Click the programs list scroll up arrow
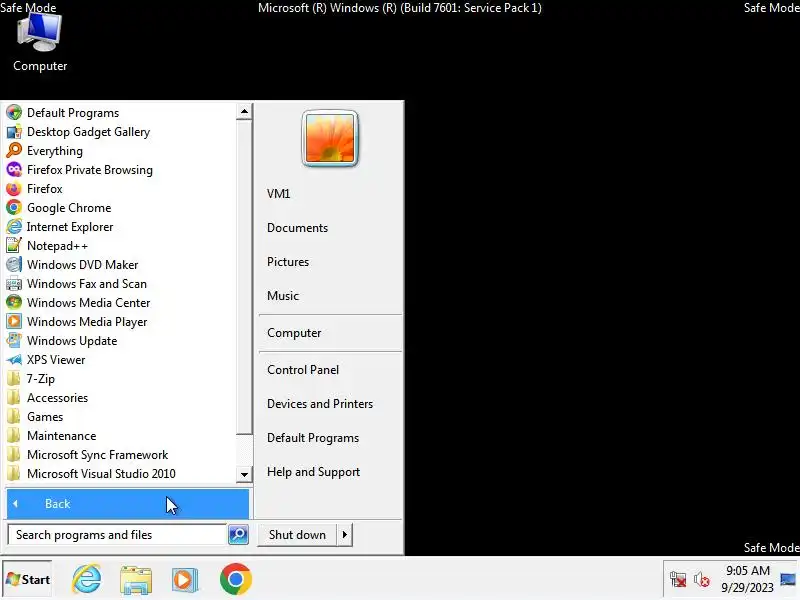 tap(244, 112)
